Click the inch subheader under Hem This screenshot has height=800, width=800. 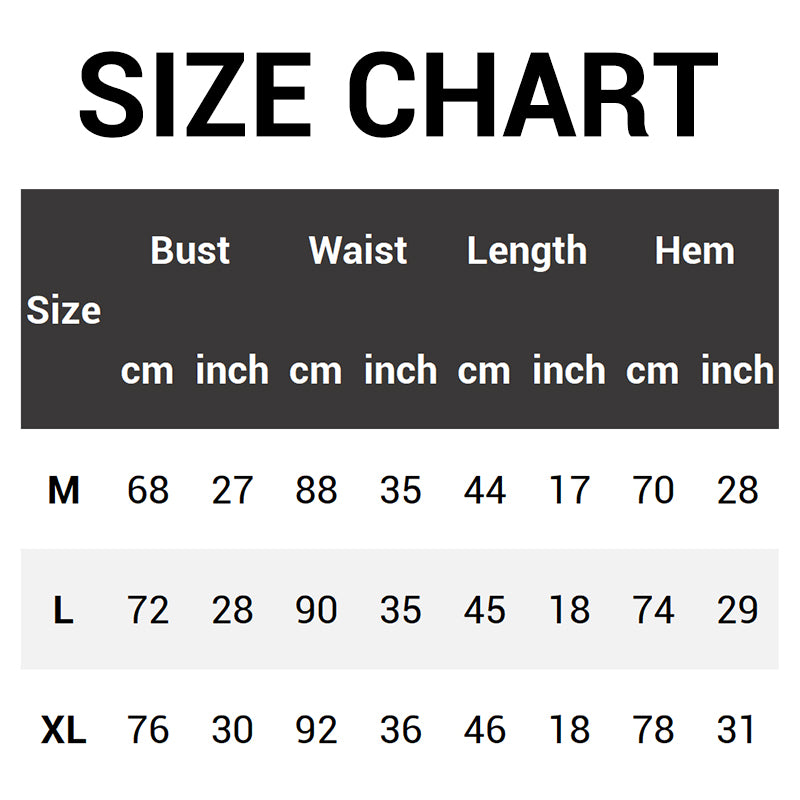pos(737,370)
